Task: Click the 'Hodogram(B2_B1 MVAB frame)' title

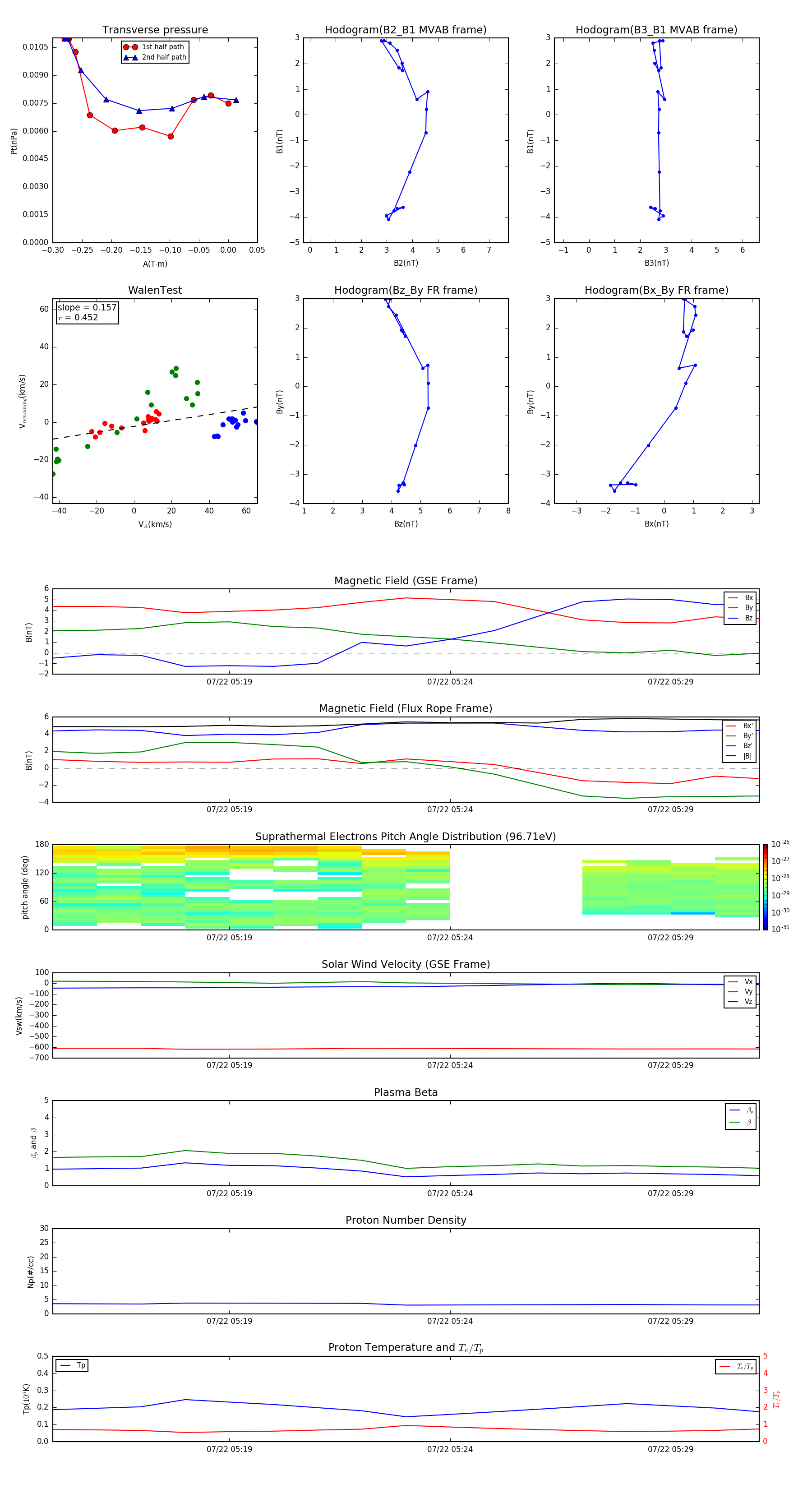Action: click(x=406, y=29)
